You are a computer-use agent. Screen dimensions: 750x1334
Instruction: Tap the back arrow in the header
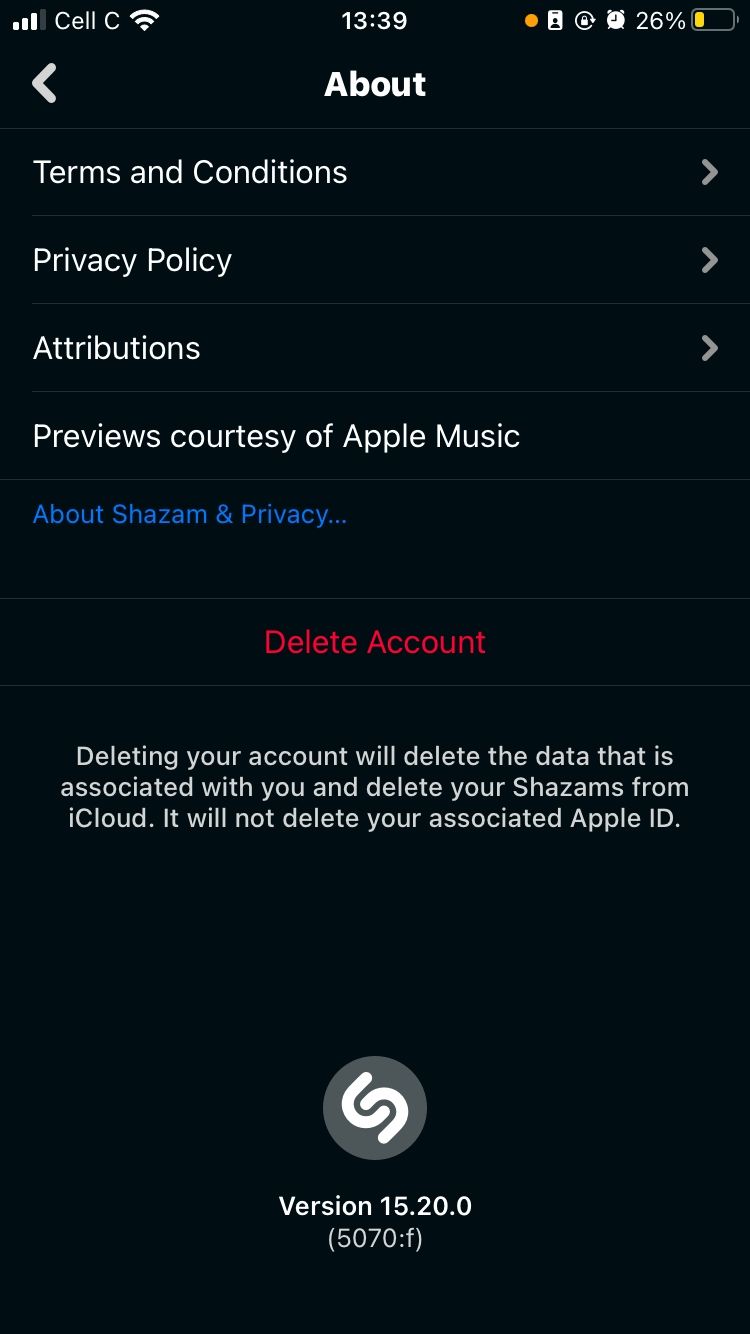pos(45,84)
